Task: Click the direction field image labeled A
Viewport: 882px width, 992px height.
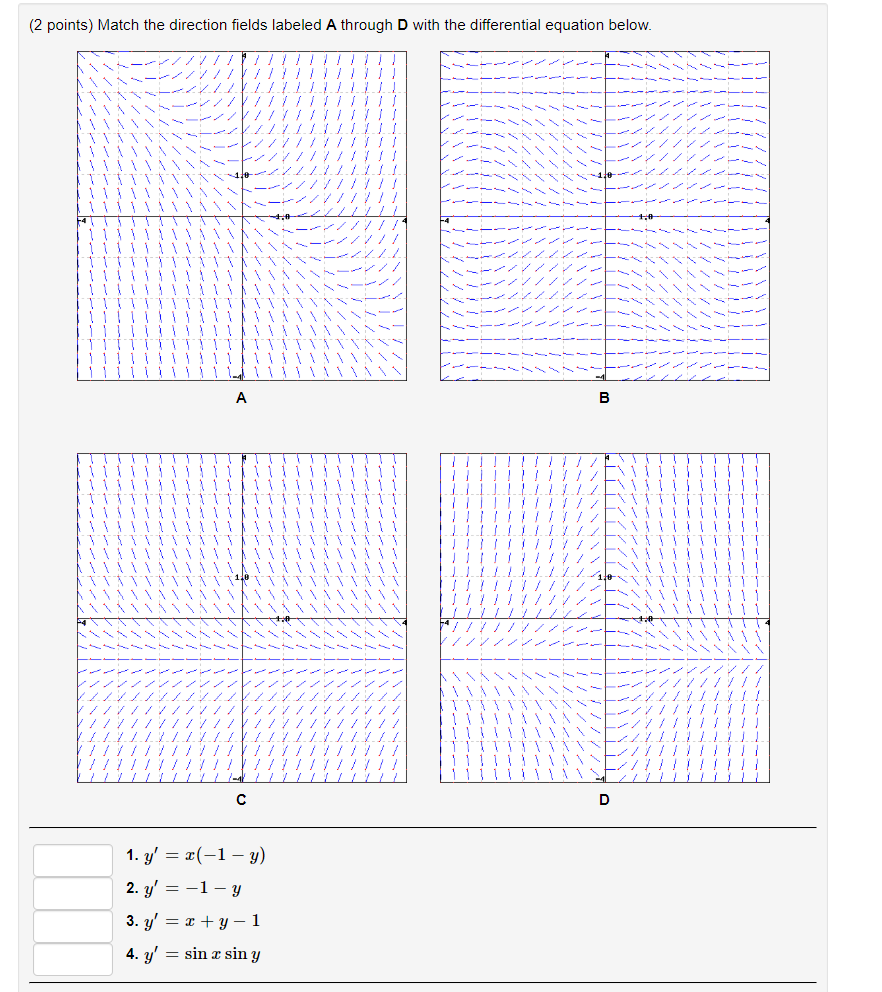Action: tap(240, 215)
